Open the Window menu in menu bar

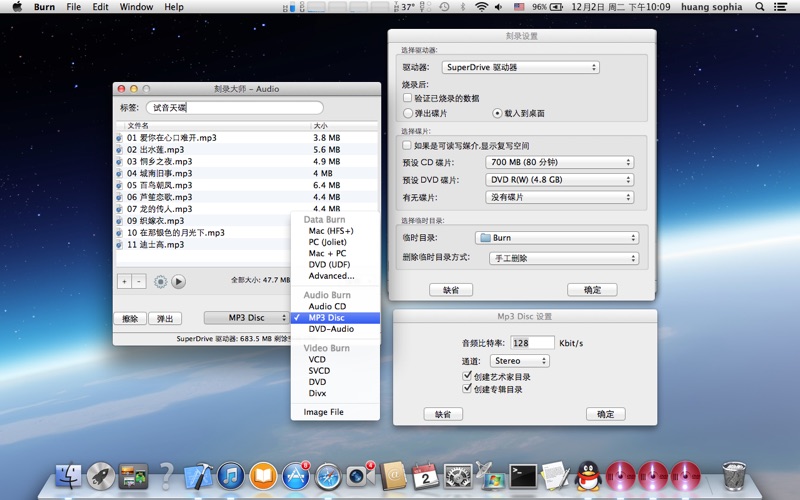point(136,7)
